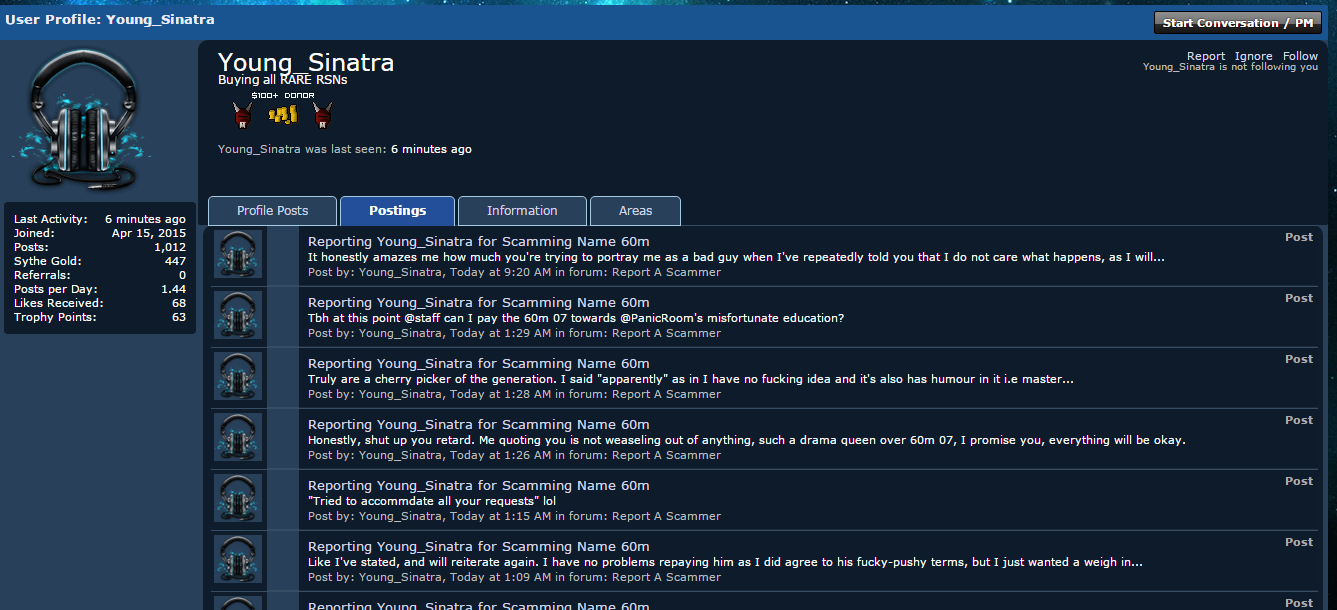Click the large headphones profile avatar

pyautogui.click(x=84, y=119)
